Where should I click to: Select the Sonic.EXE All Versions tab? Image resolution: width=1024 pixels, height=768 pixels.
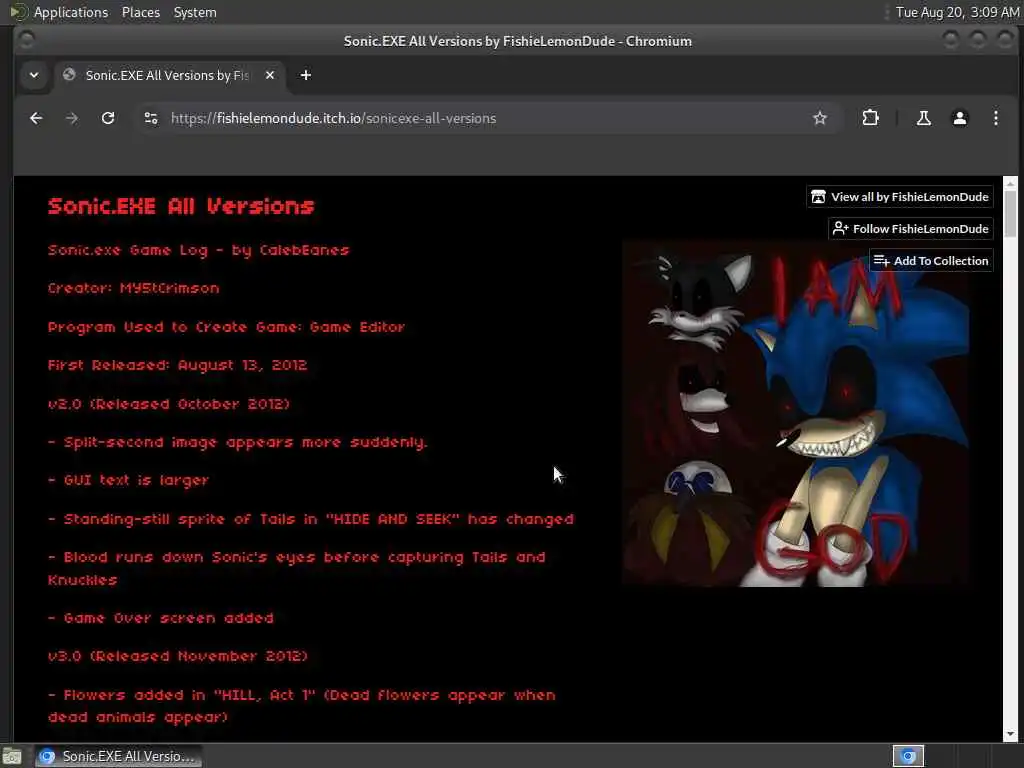168,75
